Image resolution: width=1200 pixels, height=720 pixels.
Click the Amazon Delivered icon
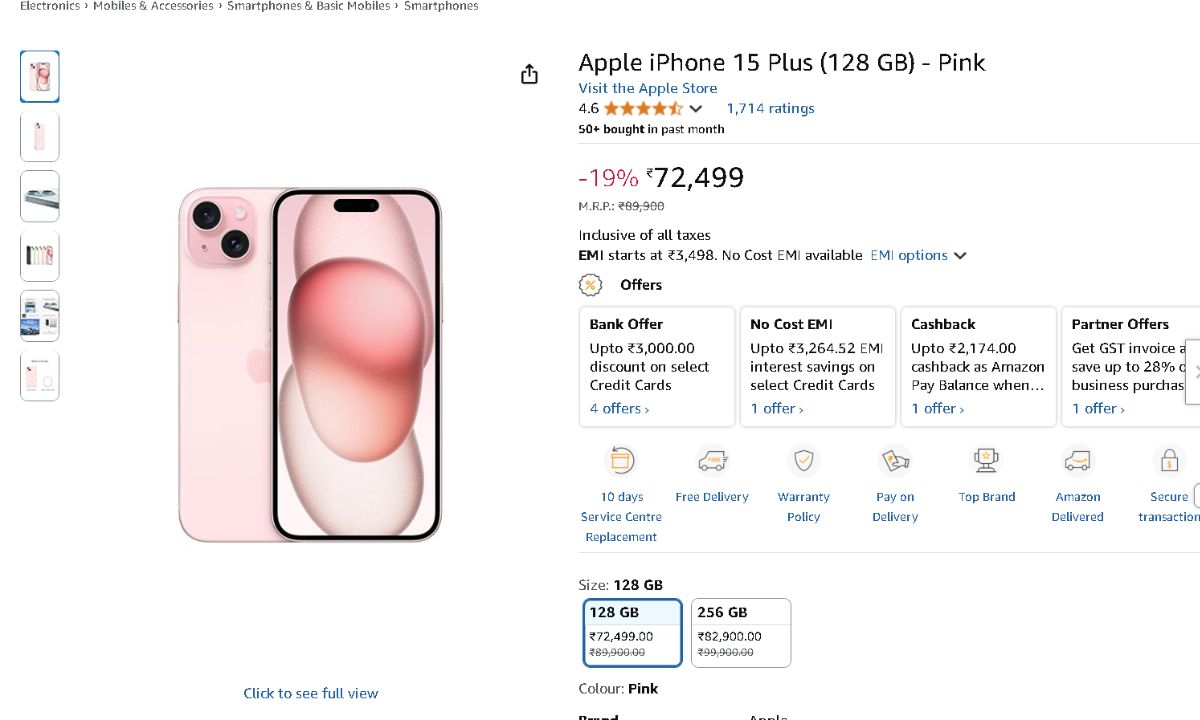1077,461
